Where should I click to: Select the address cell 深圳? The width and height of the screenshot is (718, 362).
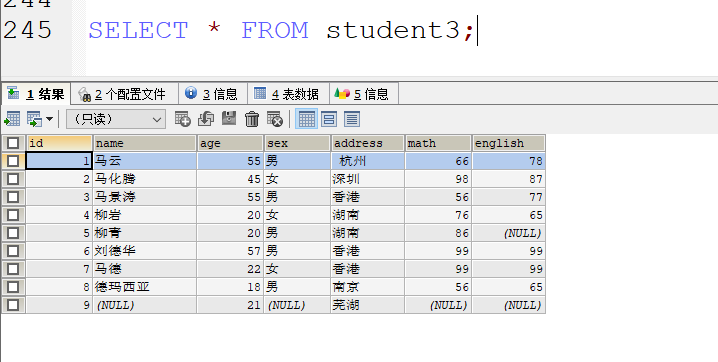pos(368,179)
